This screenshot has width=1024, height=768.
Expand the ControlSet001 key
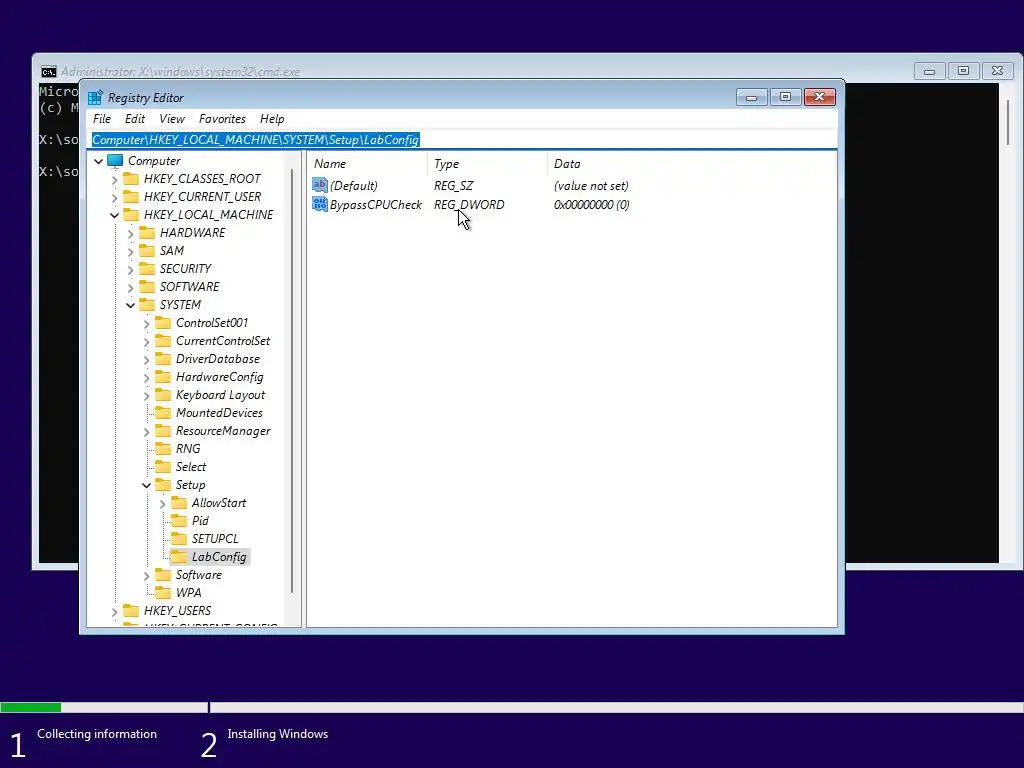[x=146, y=323]
